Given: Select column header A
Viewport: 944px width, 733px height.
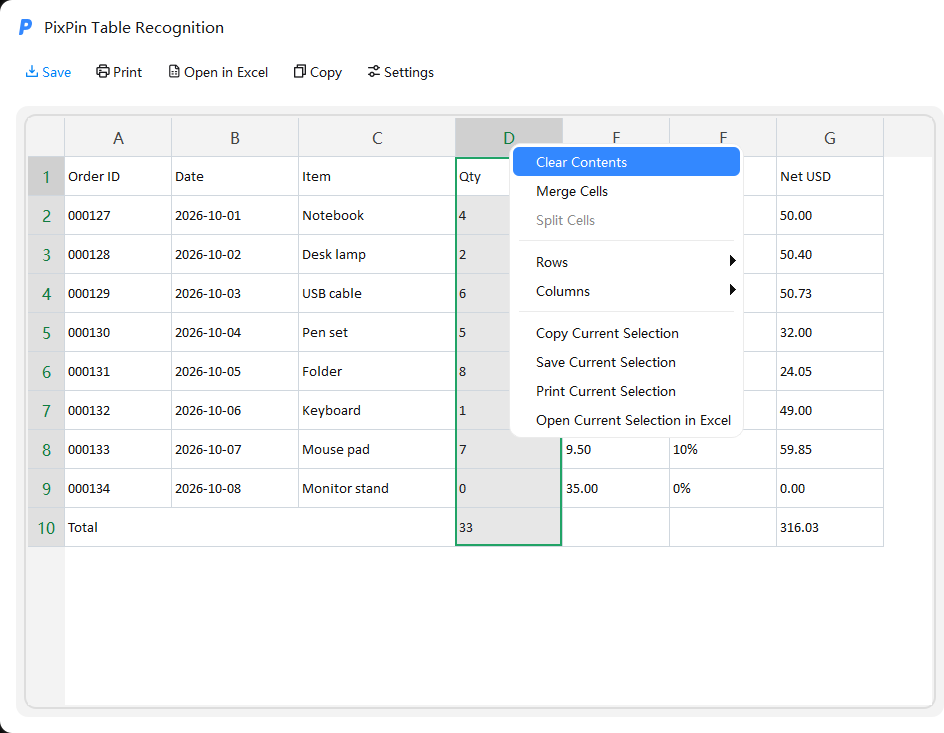Looking at the screenshot, I should tap(118, 138).
